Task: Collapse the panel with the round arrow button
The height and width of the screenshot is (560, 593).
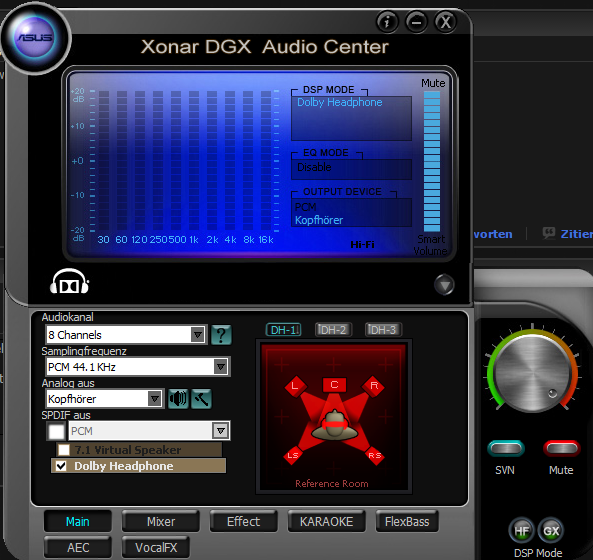Action: pyautogui.click(x=444, y=285)
